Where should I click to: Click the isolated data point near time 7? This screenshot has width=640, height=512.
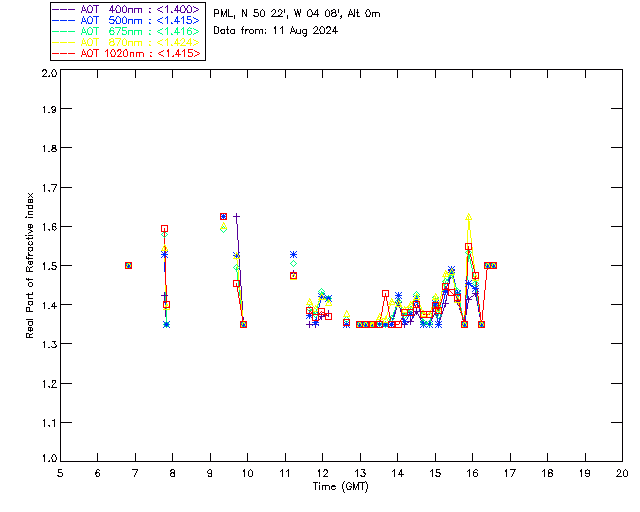pos(128,265)
